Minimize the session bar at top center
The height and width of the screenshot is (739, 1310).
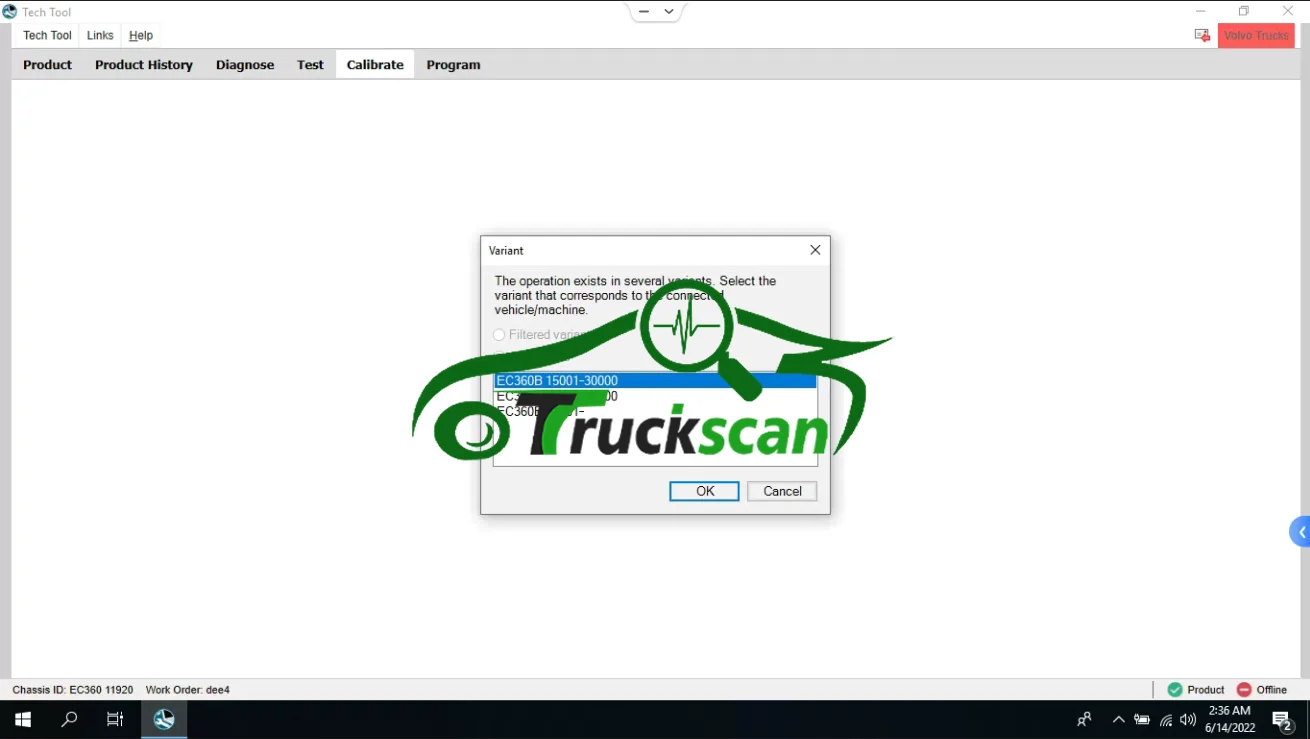tap(643, 12)
